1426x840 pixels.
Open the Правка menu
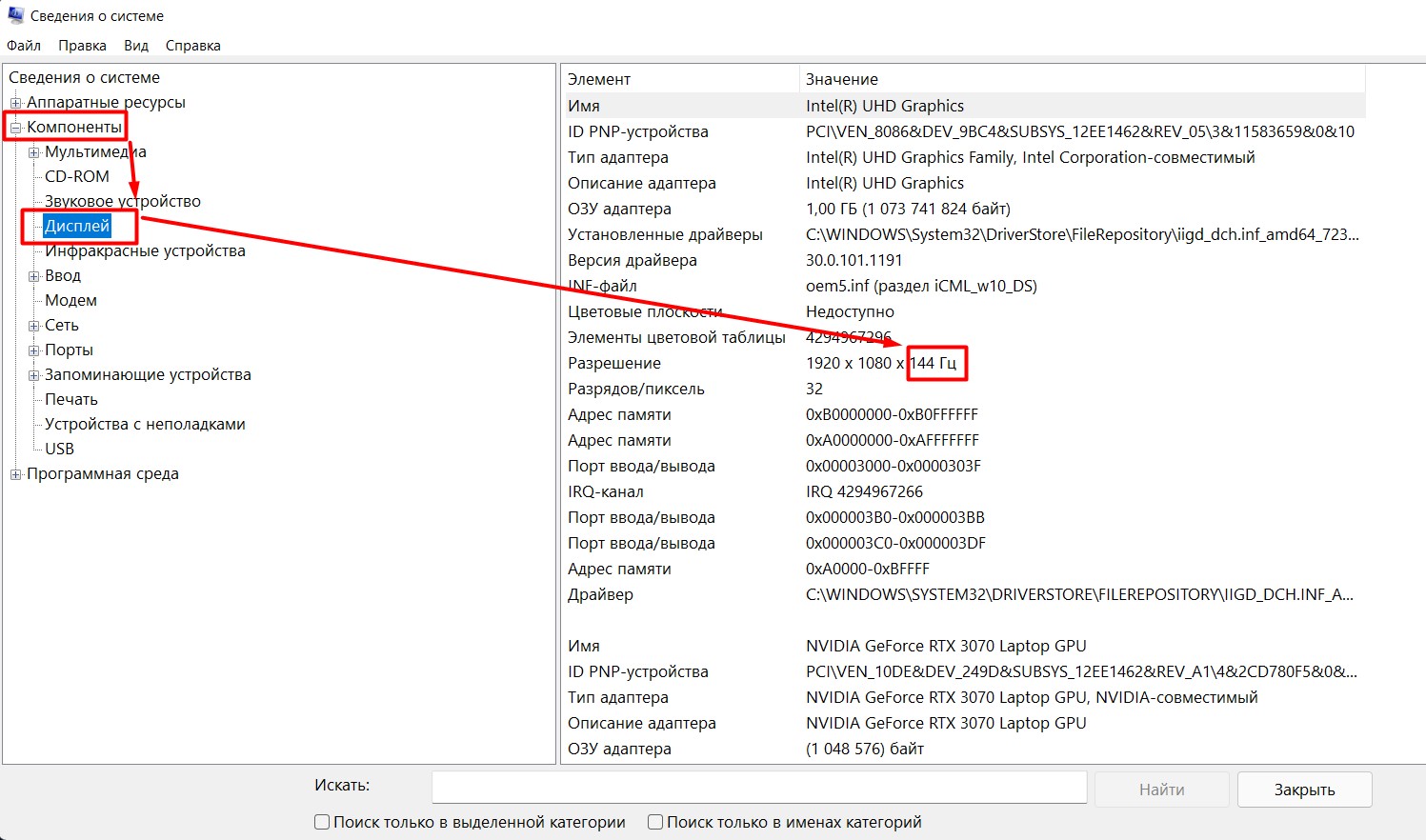point(82,45)
